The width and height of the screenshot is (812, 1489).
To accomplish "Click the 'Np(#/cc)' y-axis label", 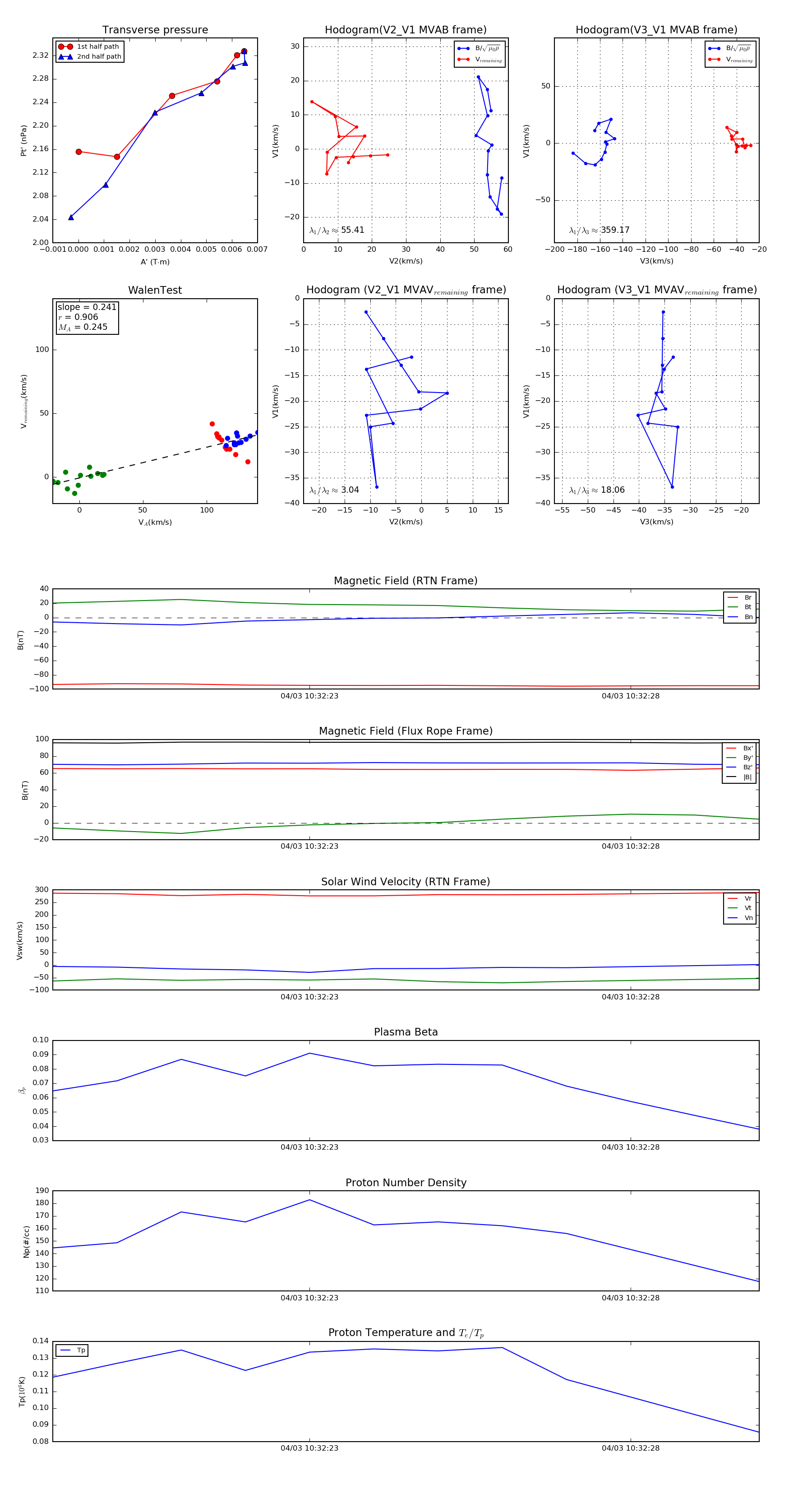I will (x=26, y=1241).
